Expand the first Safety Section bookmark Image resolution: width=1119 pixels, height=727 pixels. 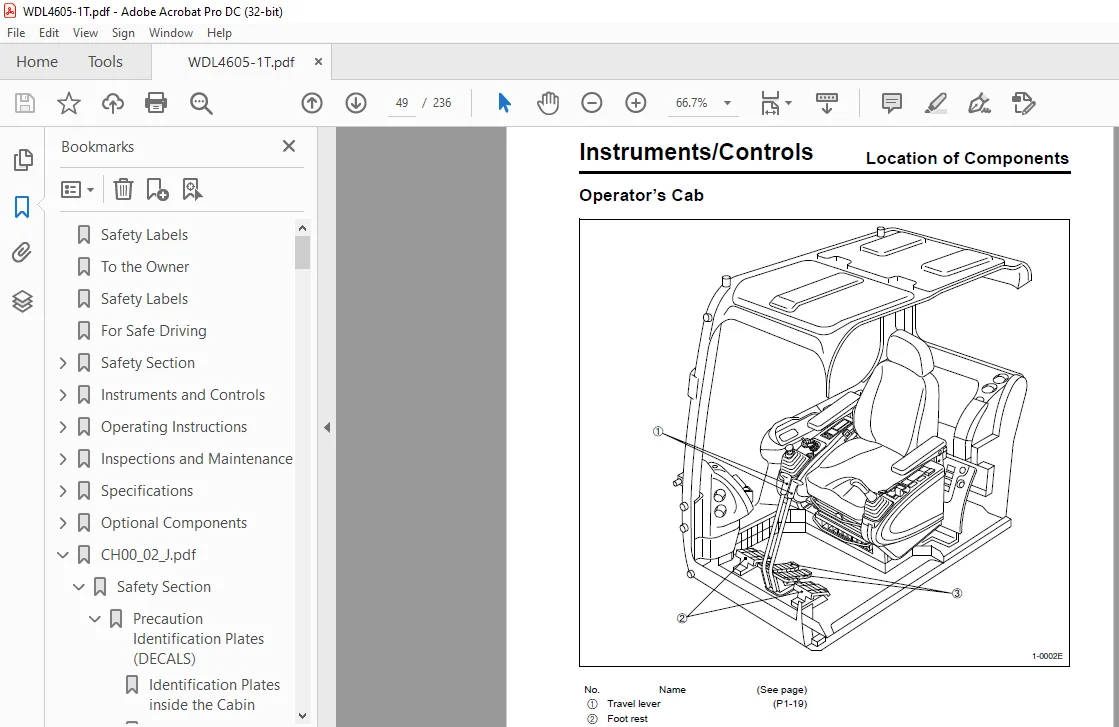pyautogui.click(x=63, y=363)
